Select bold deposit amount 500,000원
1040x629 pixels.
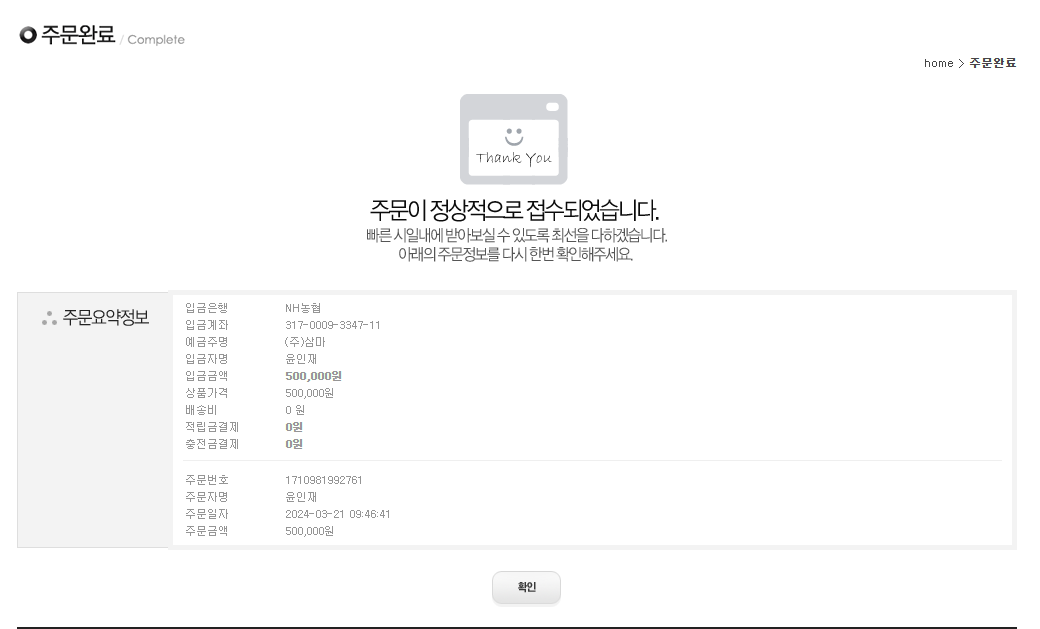(313, 376)
